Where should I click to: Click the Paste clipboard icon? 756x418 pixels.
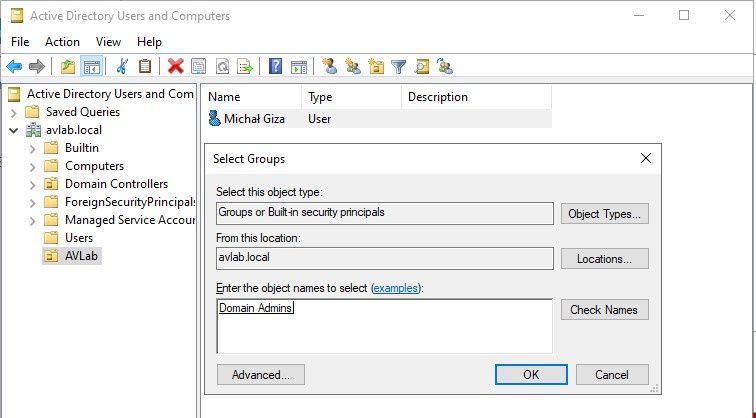click(x=145, y=66)
